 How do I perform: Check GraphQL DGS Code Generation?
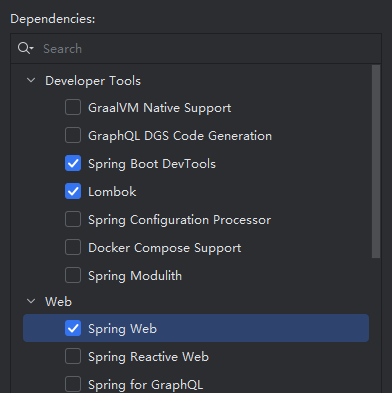click(73, 135)
